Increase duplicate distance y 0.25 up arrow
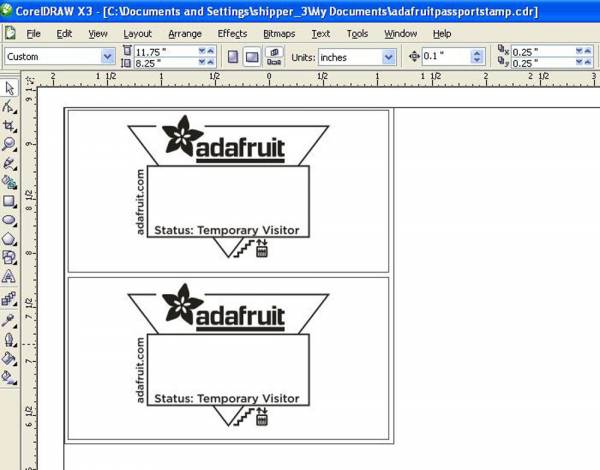This screenshot has height=470, width=600. click(x=588, y=62)
